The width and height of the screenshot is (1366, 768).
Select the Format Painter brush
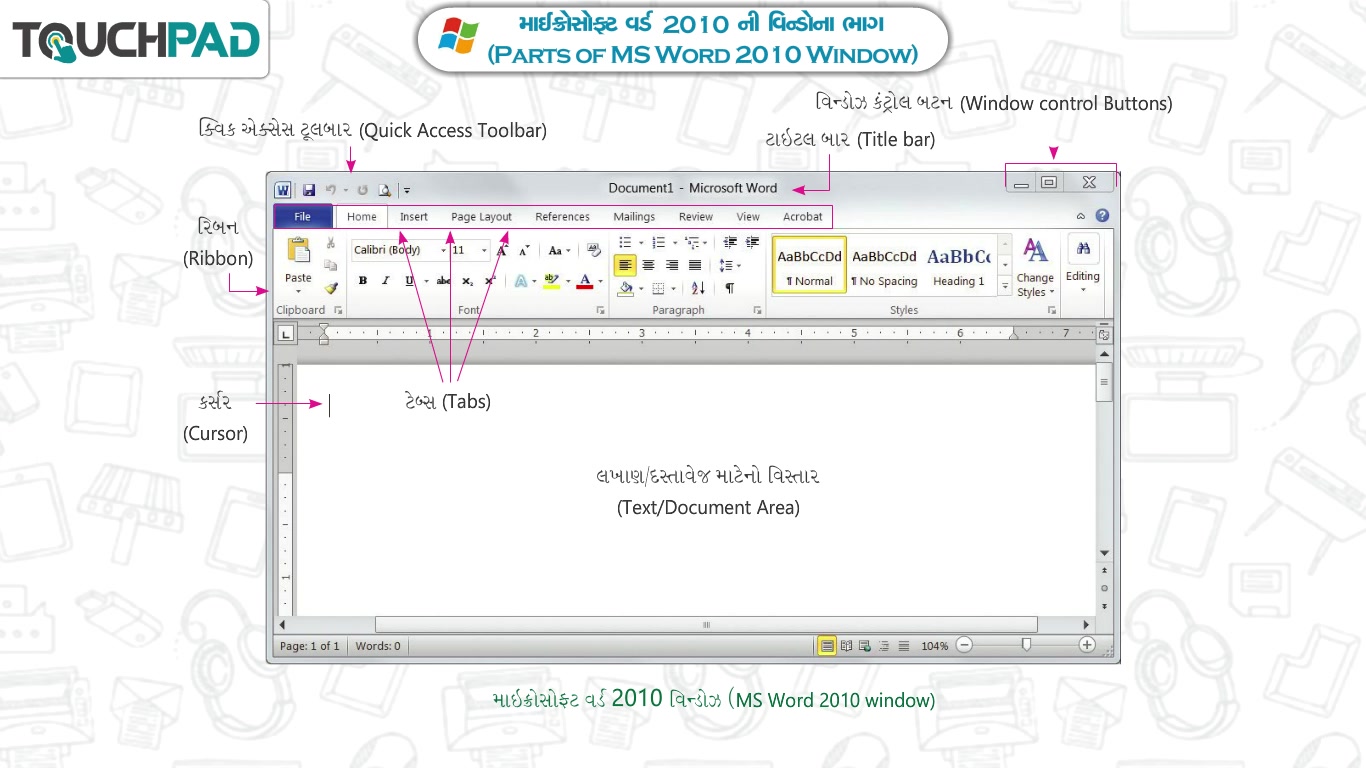(x=331, y=287)
